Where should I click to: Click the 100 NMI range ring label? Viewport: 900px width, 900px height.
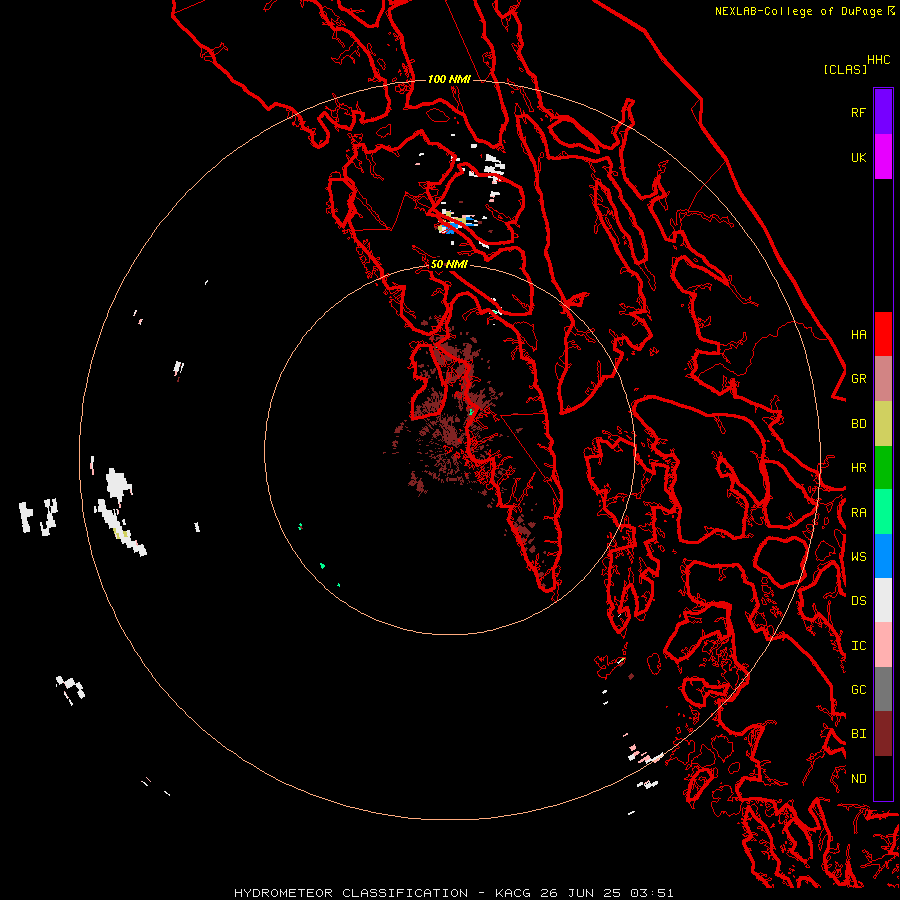[449, 79]
